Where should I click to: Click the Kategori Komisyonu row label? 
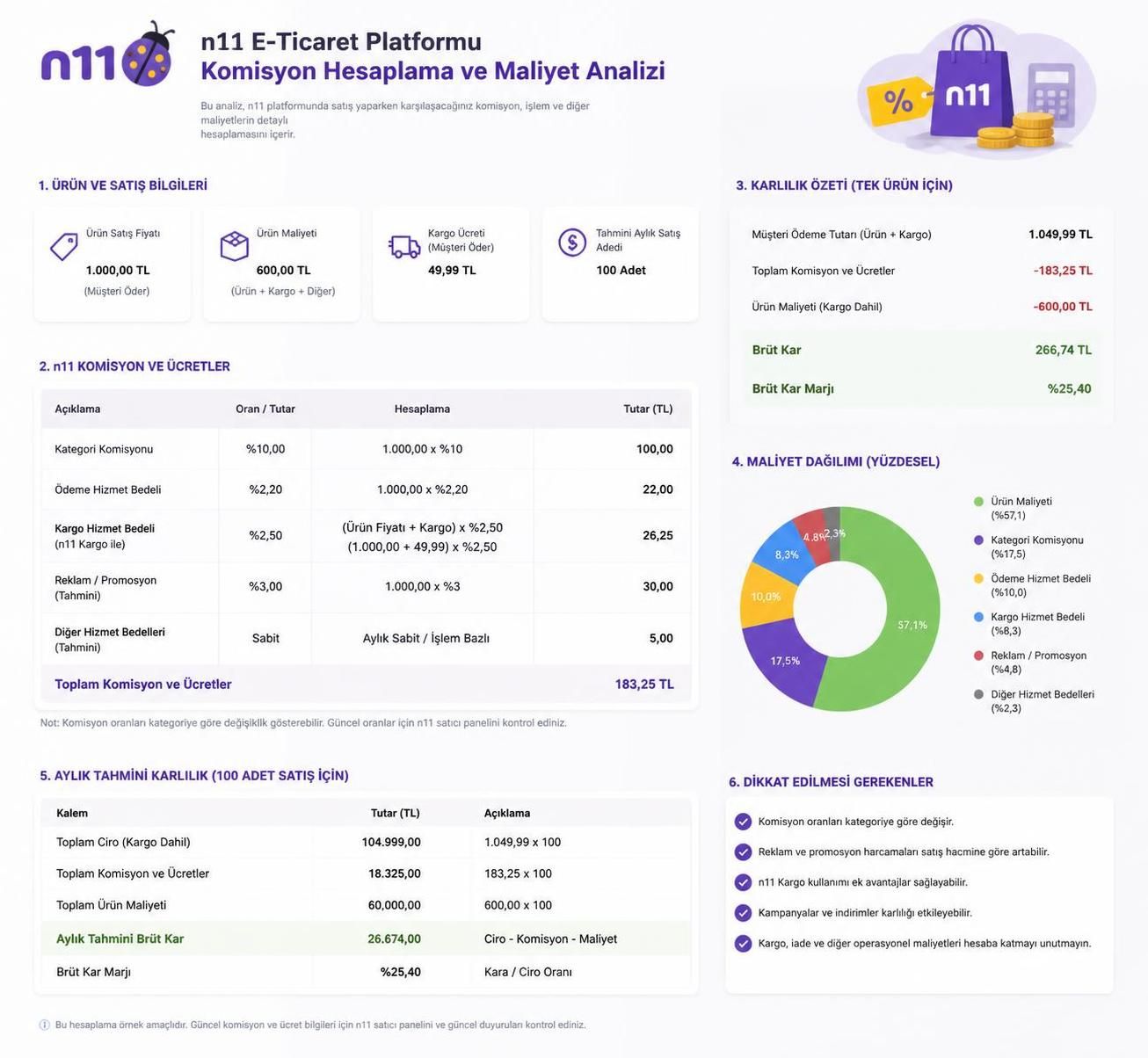(104, 449)
